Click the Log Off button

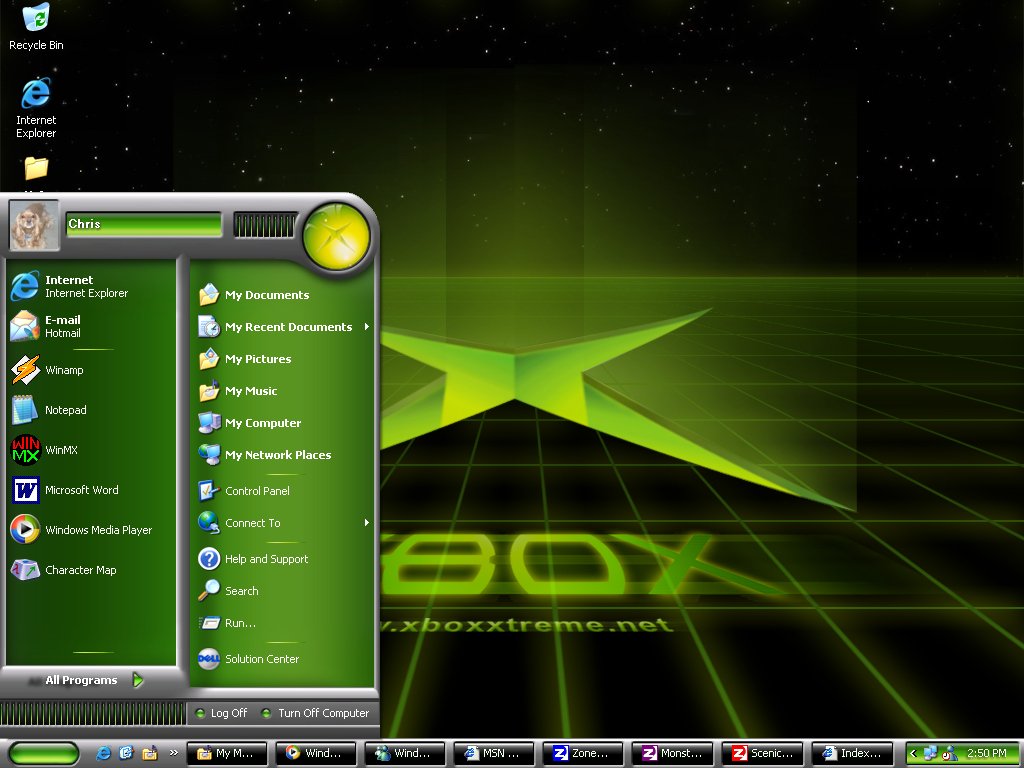coord(221,713)
